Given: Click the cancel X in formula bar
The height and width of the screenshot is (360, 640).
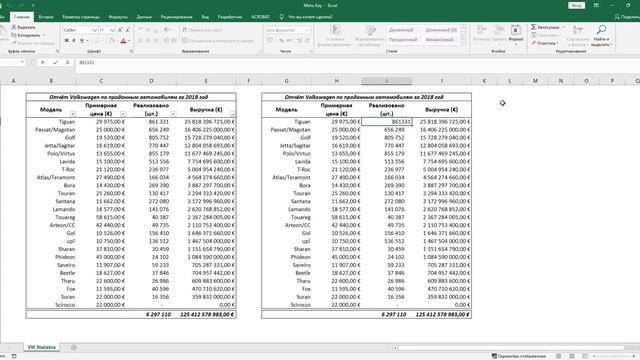Looking at the screenshot, I should (x=42, y=62).
